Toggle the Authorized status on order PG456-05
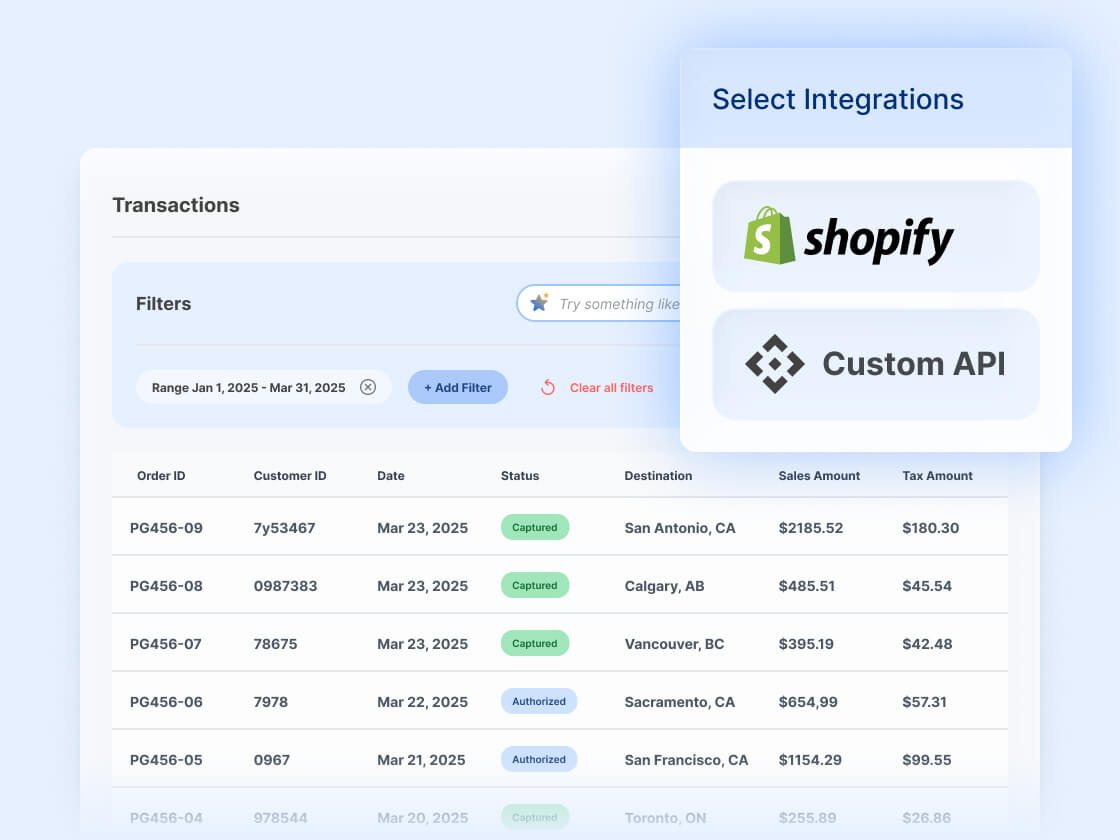 pyautogui.click(x=539, y=759)
